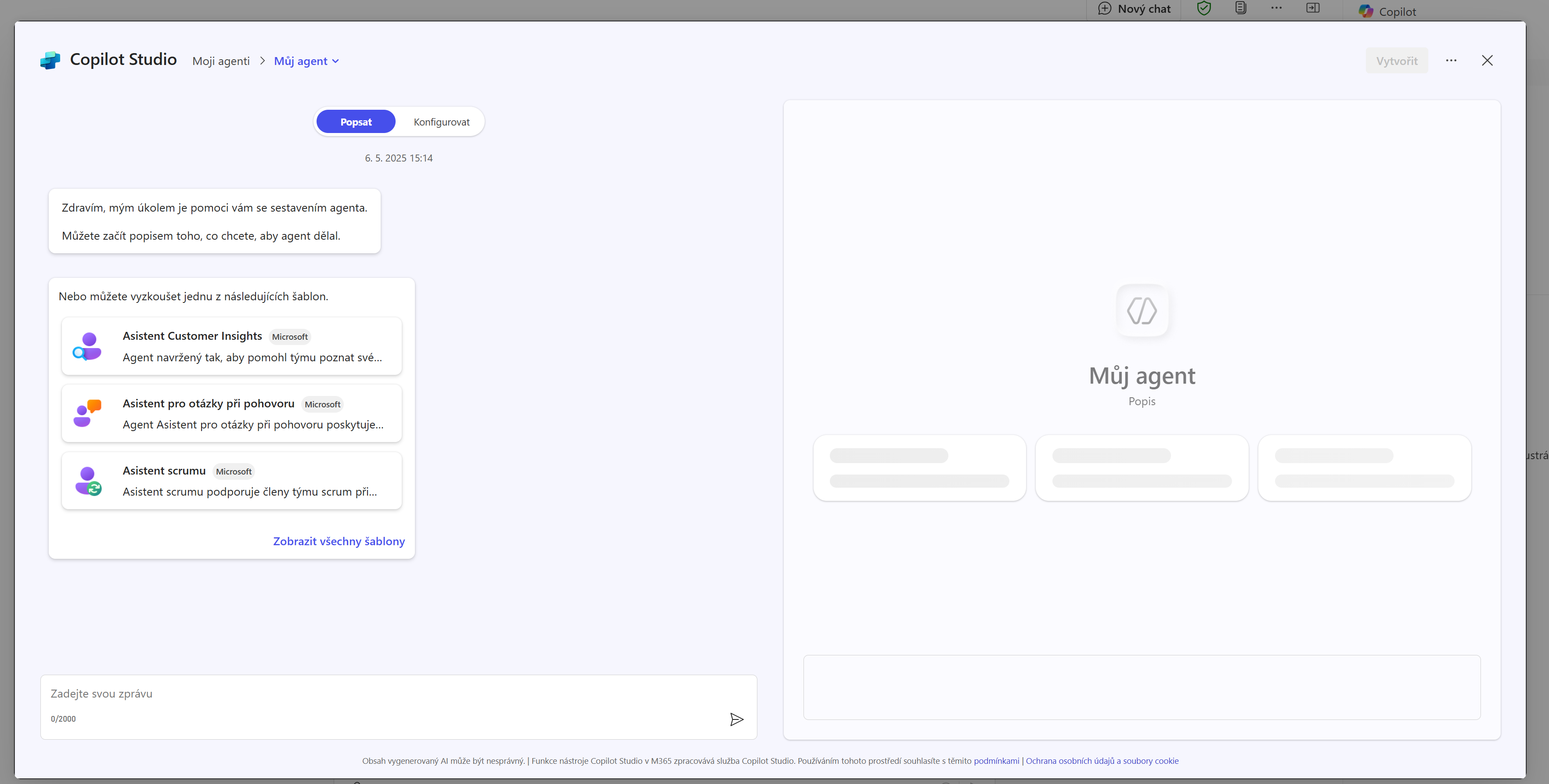The height and width of the screenshot is (784, 1549).
Task: Click the Copilot logo in the top bar
Action: coord(1365,11)
